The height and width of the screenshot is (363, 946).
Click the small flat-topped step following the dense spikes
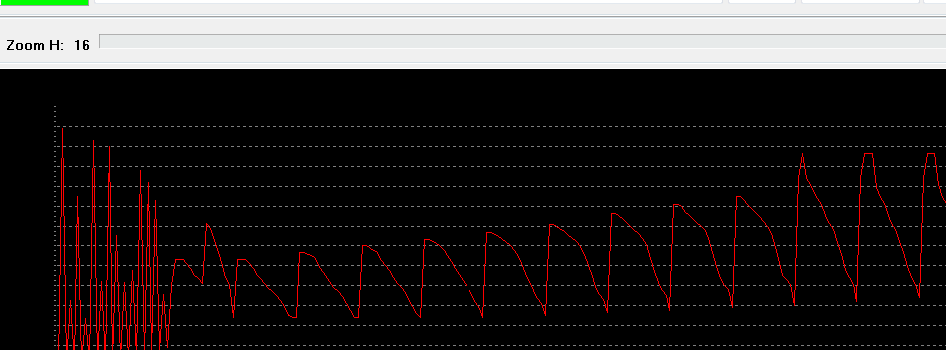(179, 260)
